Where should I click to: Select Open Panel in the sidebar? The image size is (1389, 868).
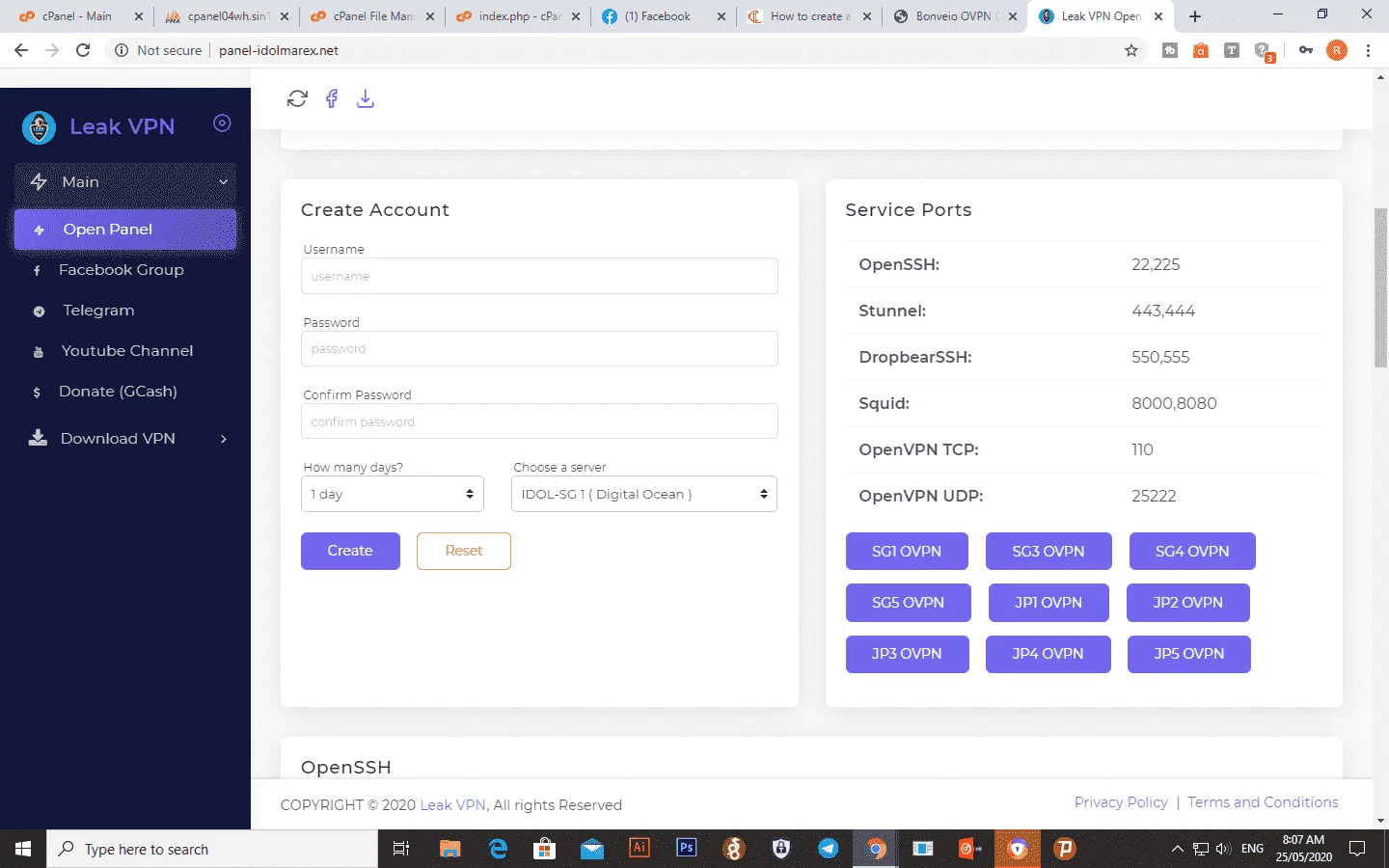pos(125,230)
